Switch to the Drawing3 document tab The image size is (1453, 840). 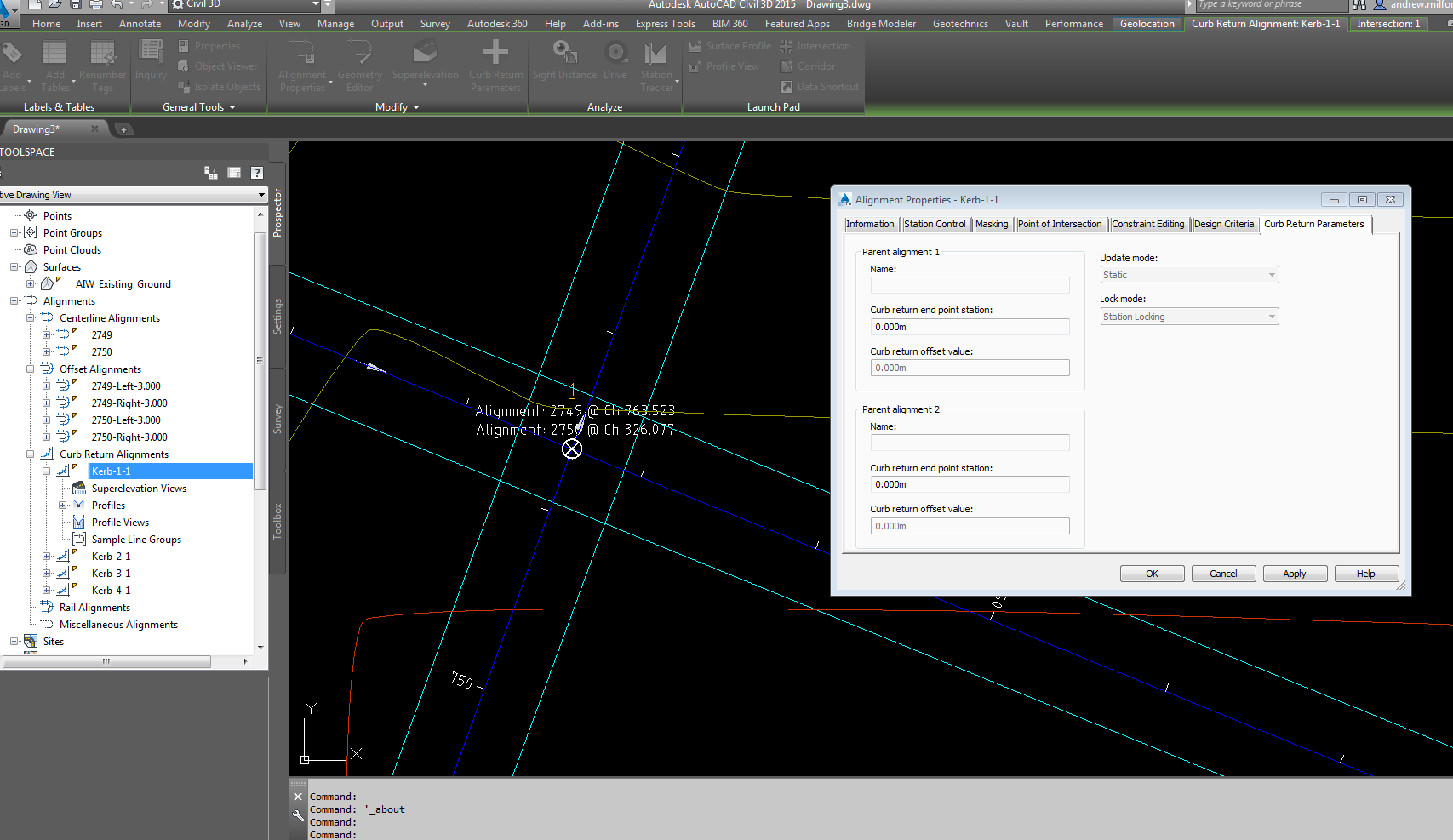pos(36,129)
